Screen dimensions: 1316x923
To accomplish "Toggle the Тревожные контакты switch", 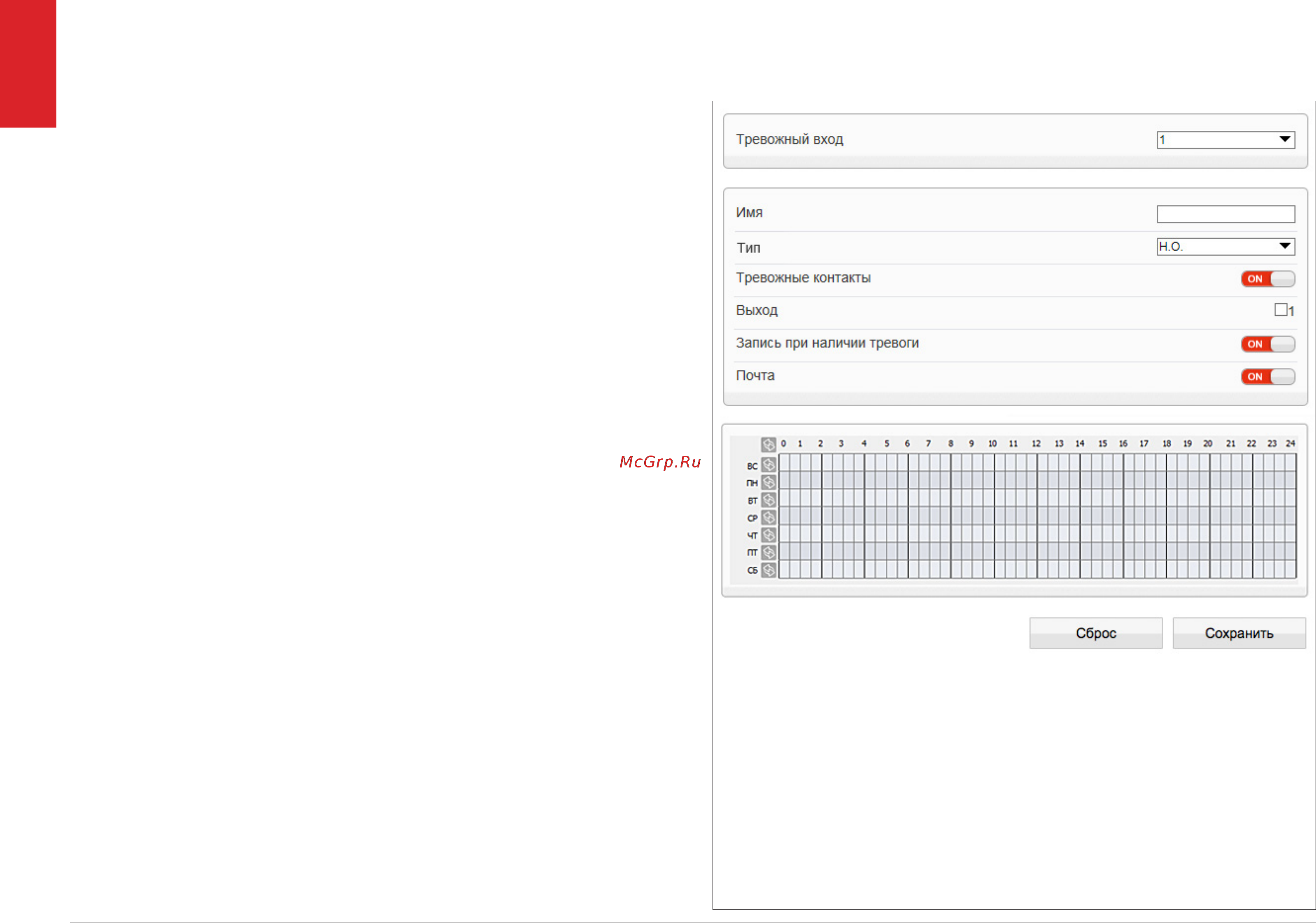I will tap(1268, 279).
